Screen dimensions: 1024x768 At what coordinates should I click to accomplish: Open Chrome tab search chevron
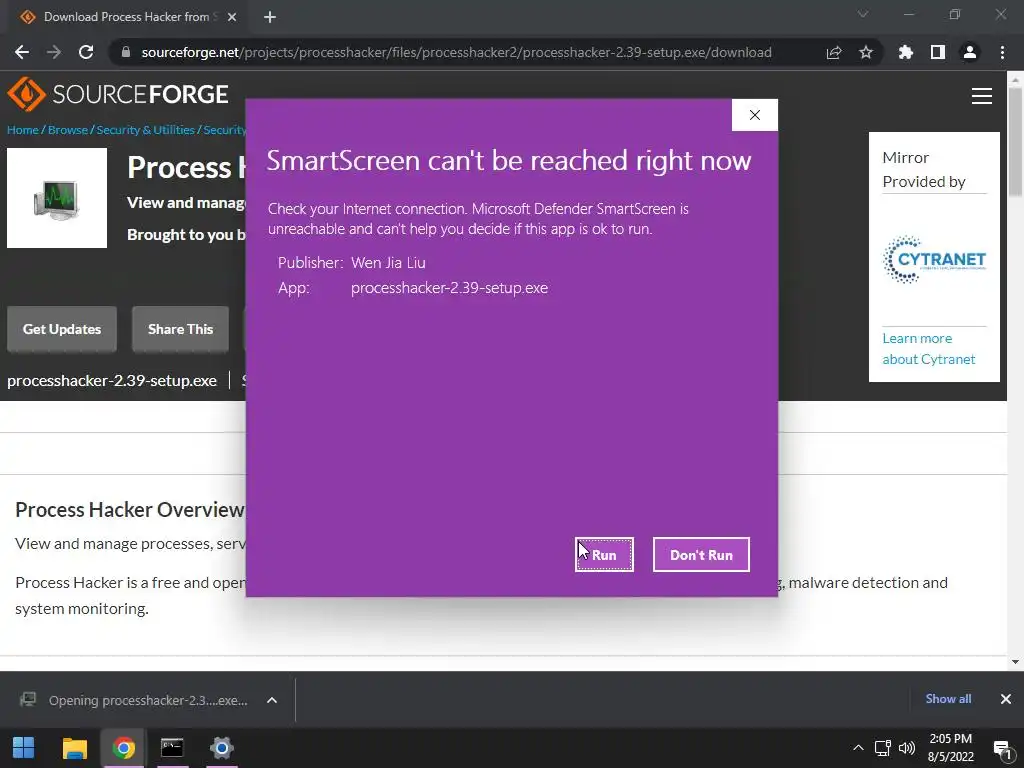tap(863, 14)
